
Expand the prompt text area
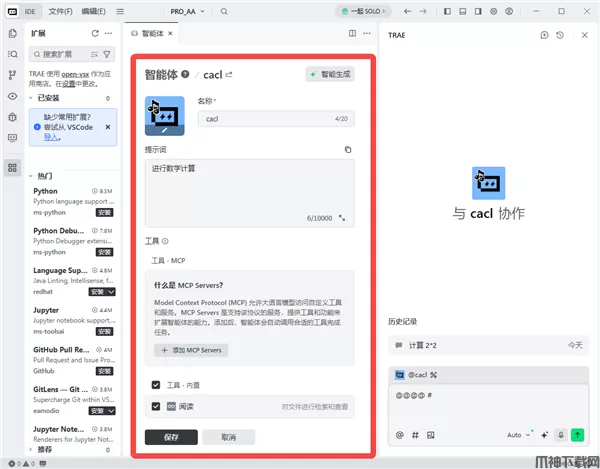tap(342, 218)
